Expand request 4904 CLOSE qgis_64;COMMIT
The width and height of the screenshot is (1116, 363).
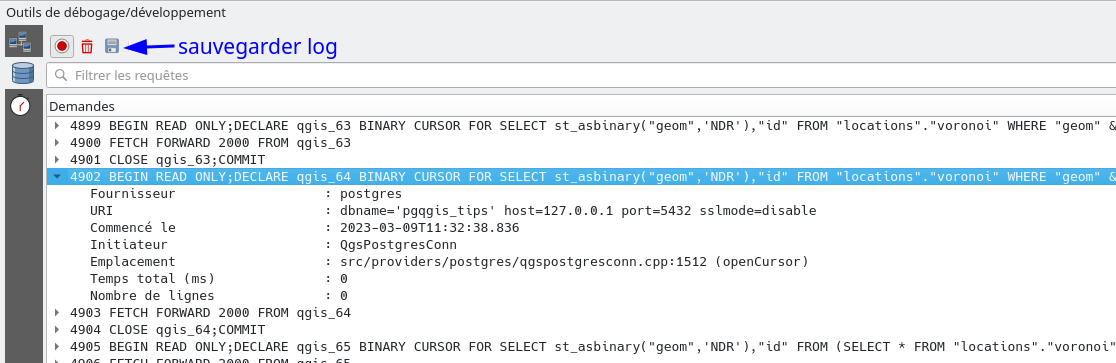57,330
